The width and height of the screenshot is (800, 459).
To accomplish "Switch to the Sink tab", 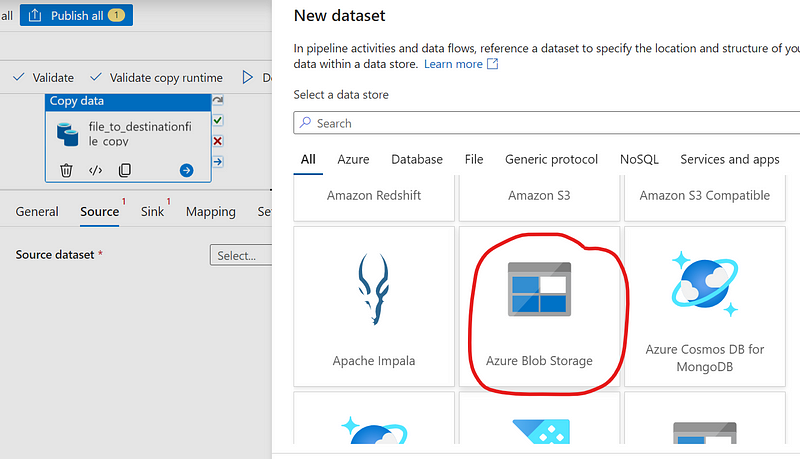I will [x=153, y=212].
